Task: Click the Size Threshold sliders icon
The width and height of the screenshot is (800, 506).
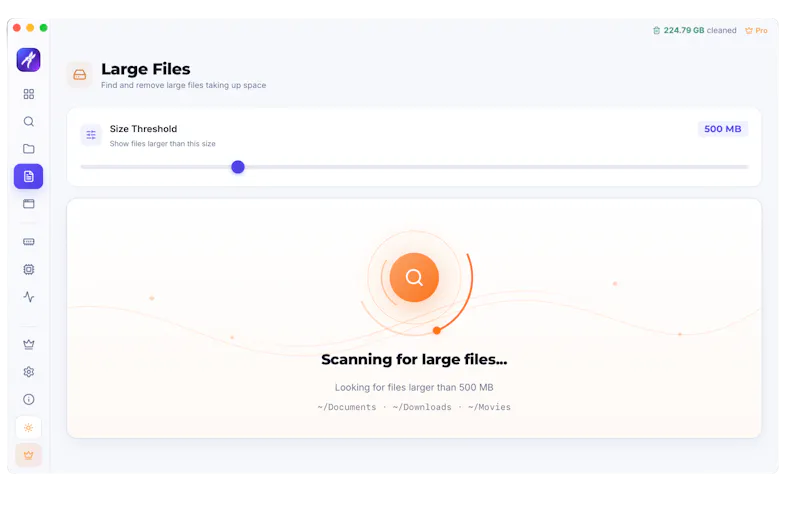Action: click(91, 135)
